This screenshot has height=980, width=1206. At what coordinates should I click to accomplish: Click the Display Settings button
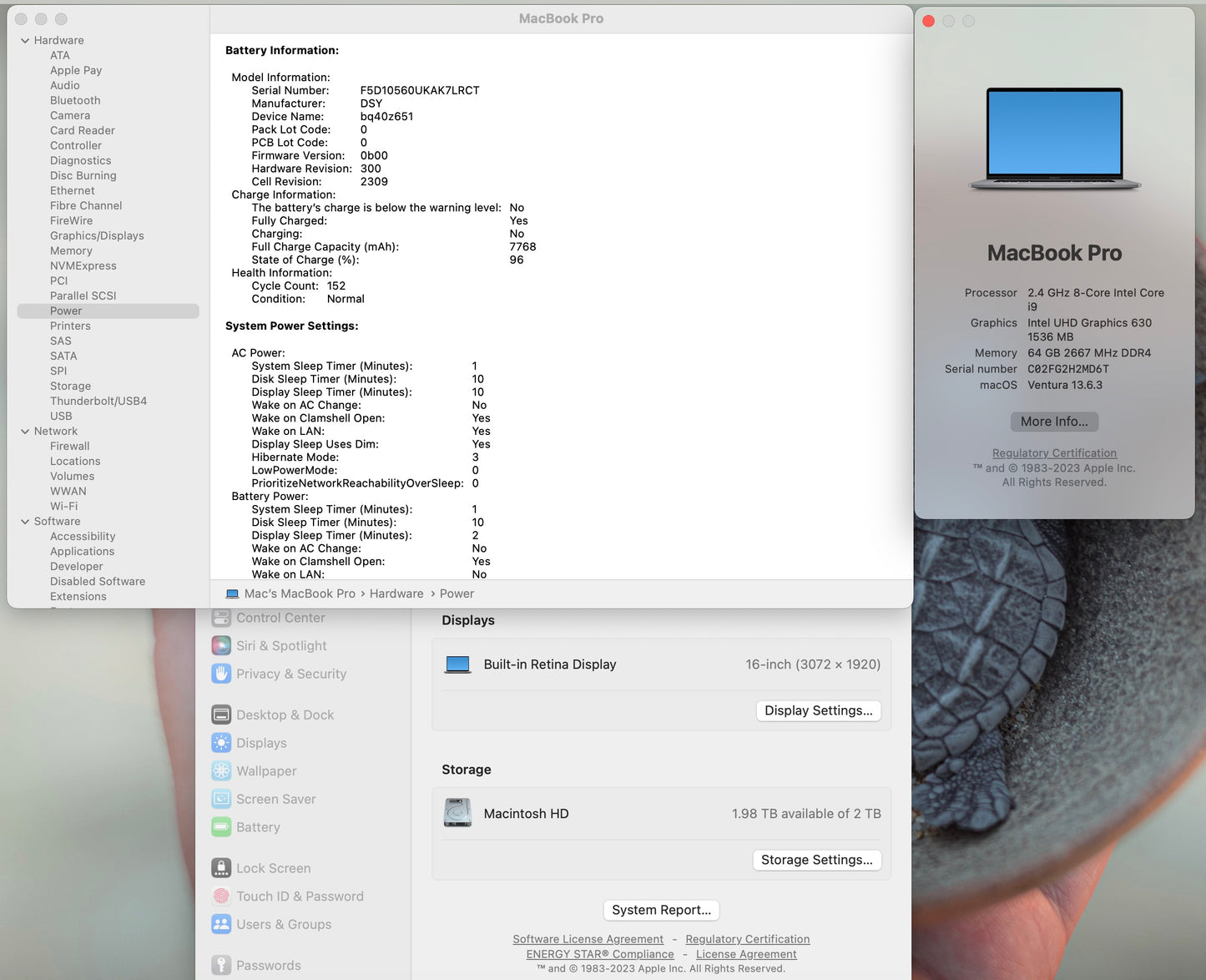818,710
